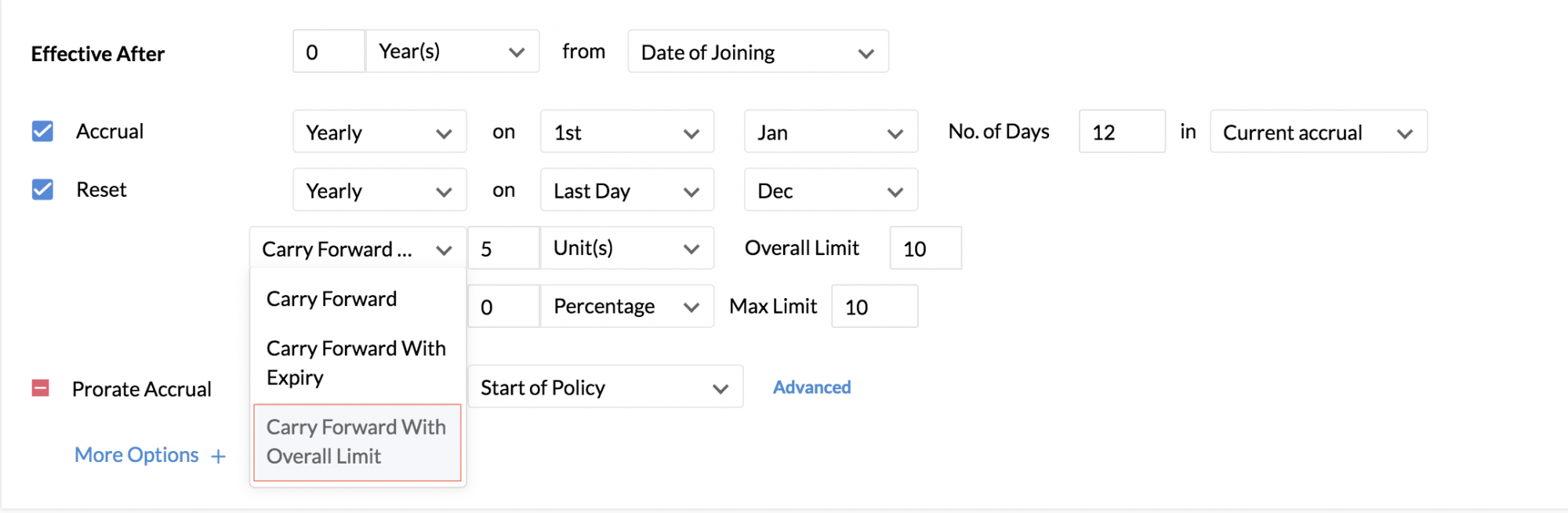Select Carry Forward option in list

(x=332, y=299)
